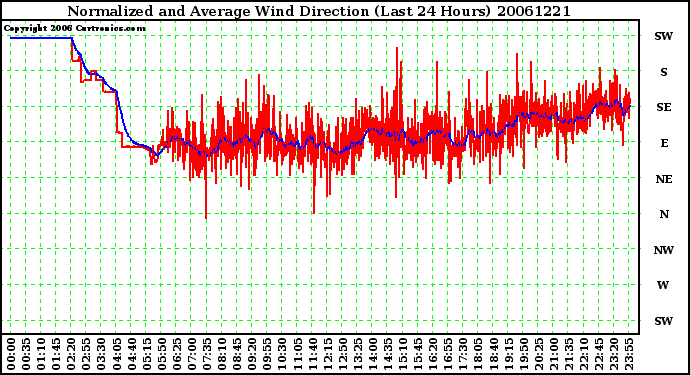Click the 07:00 time axis label
Image resolution: width=690 pixels, height=375 pixels.
click(x=191, y=354)
